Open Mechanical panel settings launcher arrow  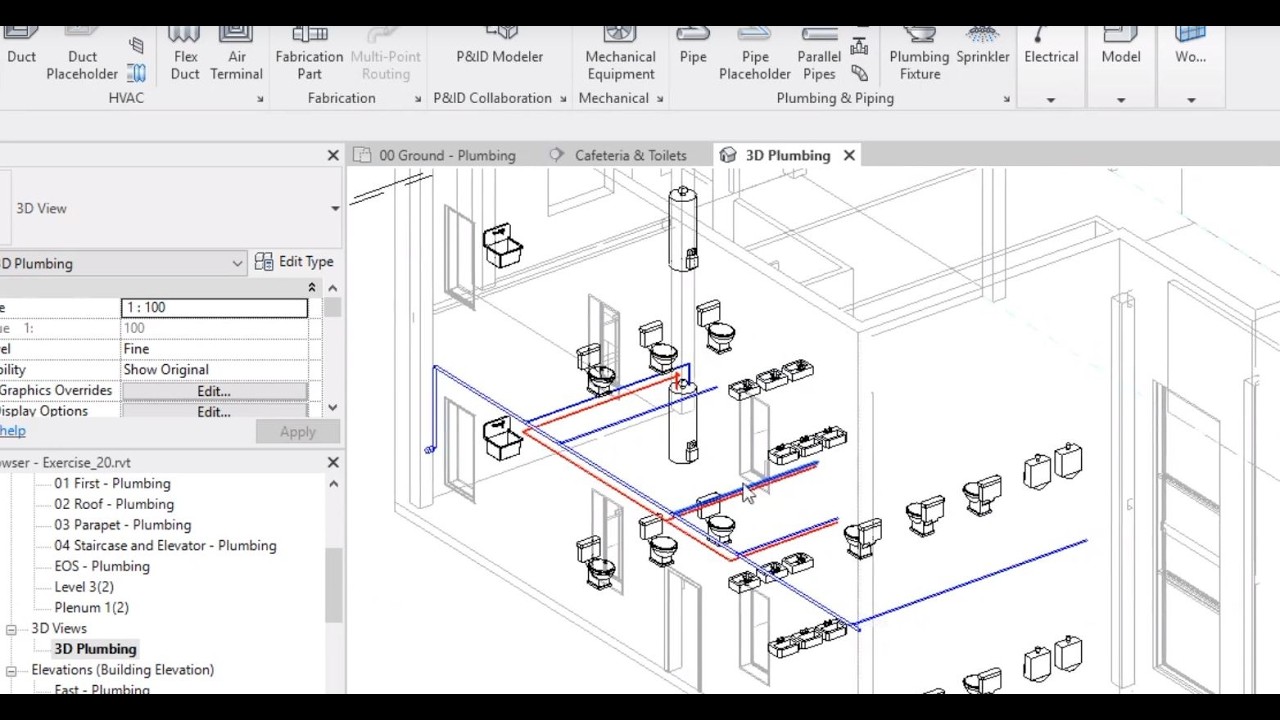point(660,99)
